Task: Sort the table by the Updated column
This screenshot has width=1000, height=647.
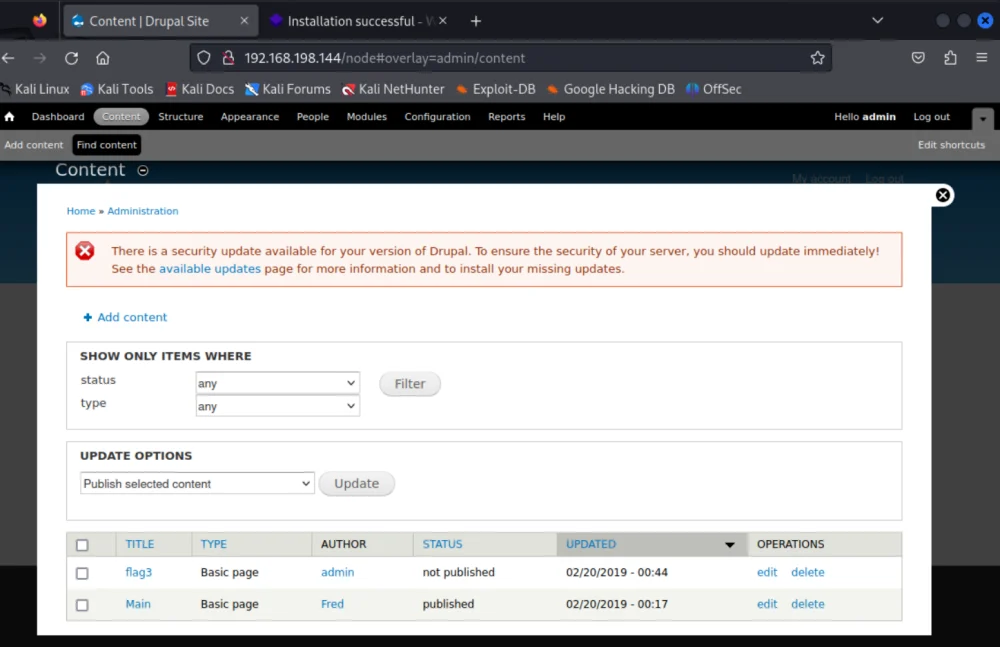Action: pyautogui.click(x=591, y=544)
